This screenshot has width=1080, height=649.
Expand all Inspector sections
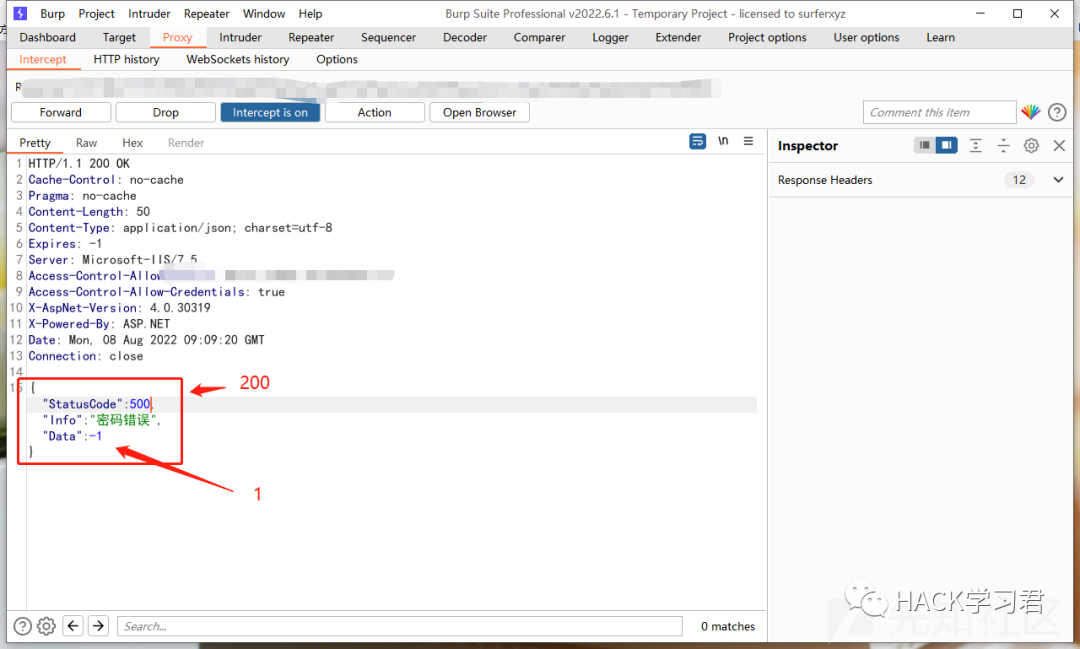975,145
